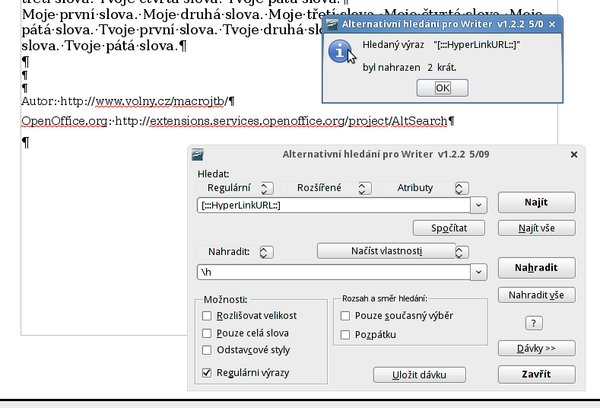Click text 'Tvoje pátá slova.' in document
The height and width of the screenshot is (408, 600).
click(x=121, y=46)
